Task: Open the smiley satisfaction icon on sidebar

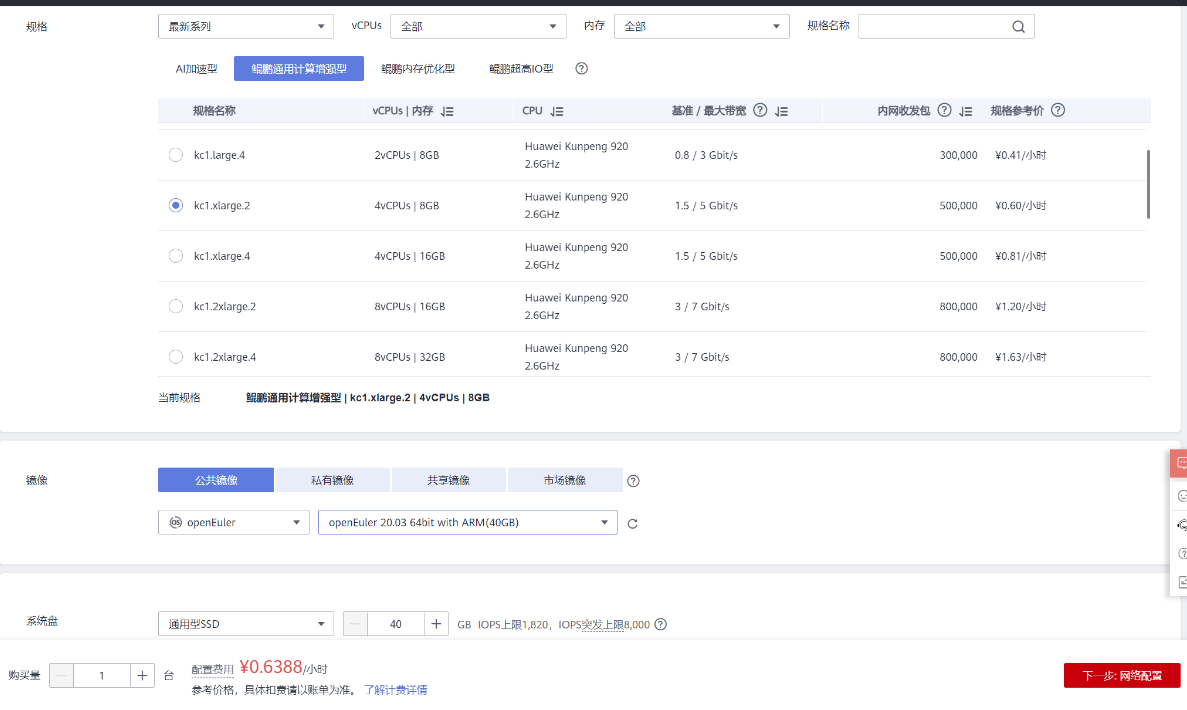Action: pyautogui.click(x=1181, y=496)
